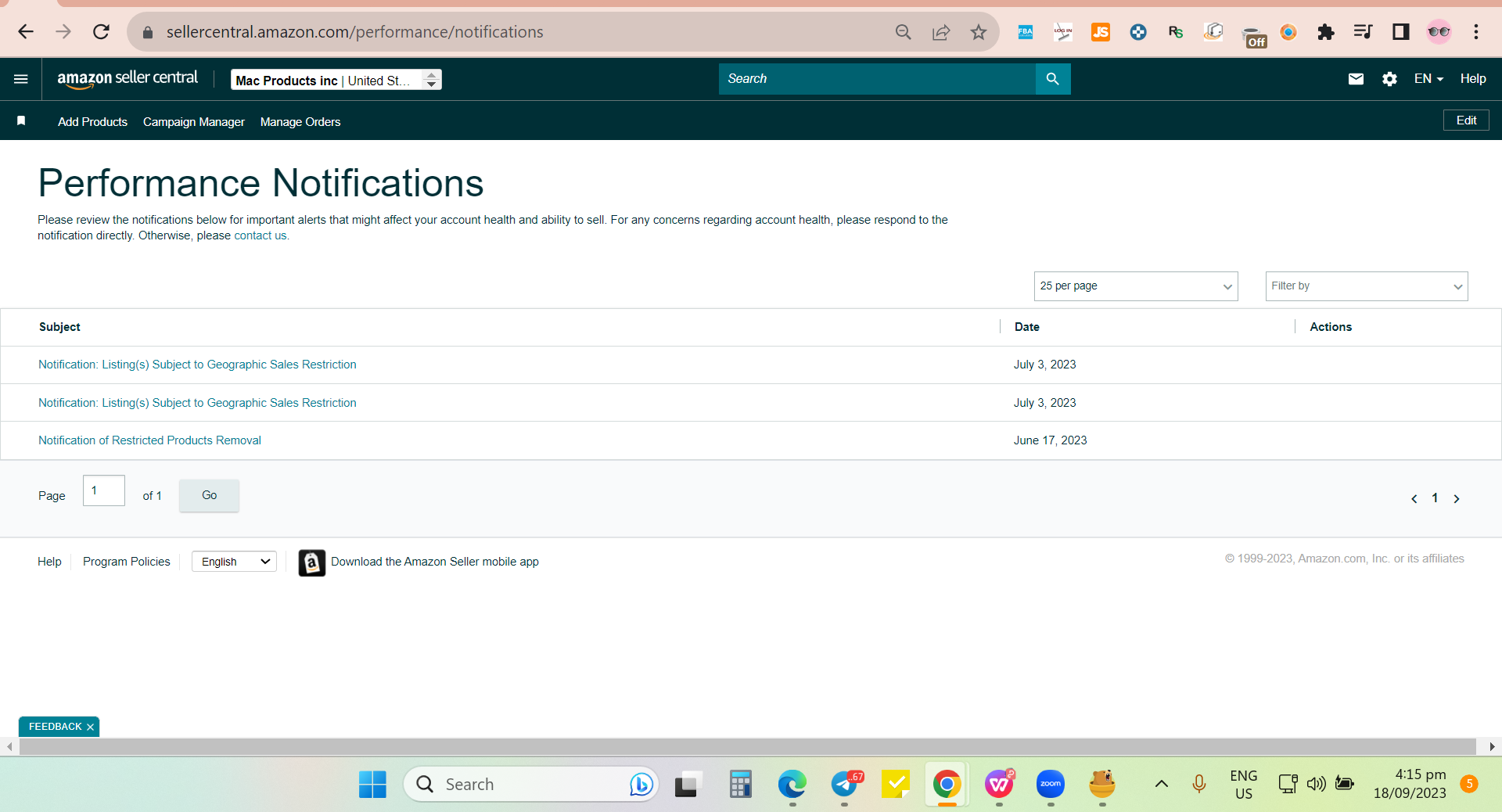Click the page number input field

click(104, 490)
